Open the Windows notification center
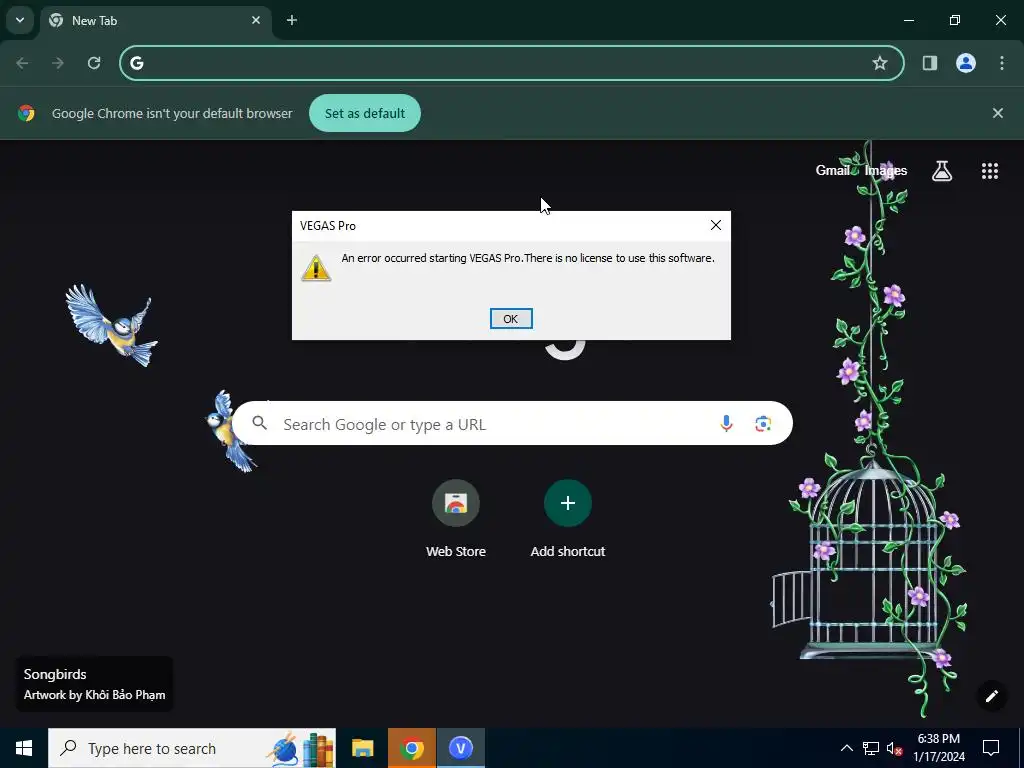Screen dimensions: 1024x768 click(x=991, y=748)
